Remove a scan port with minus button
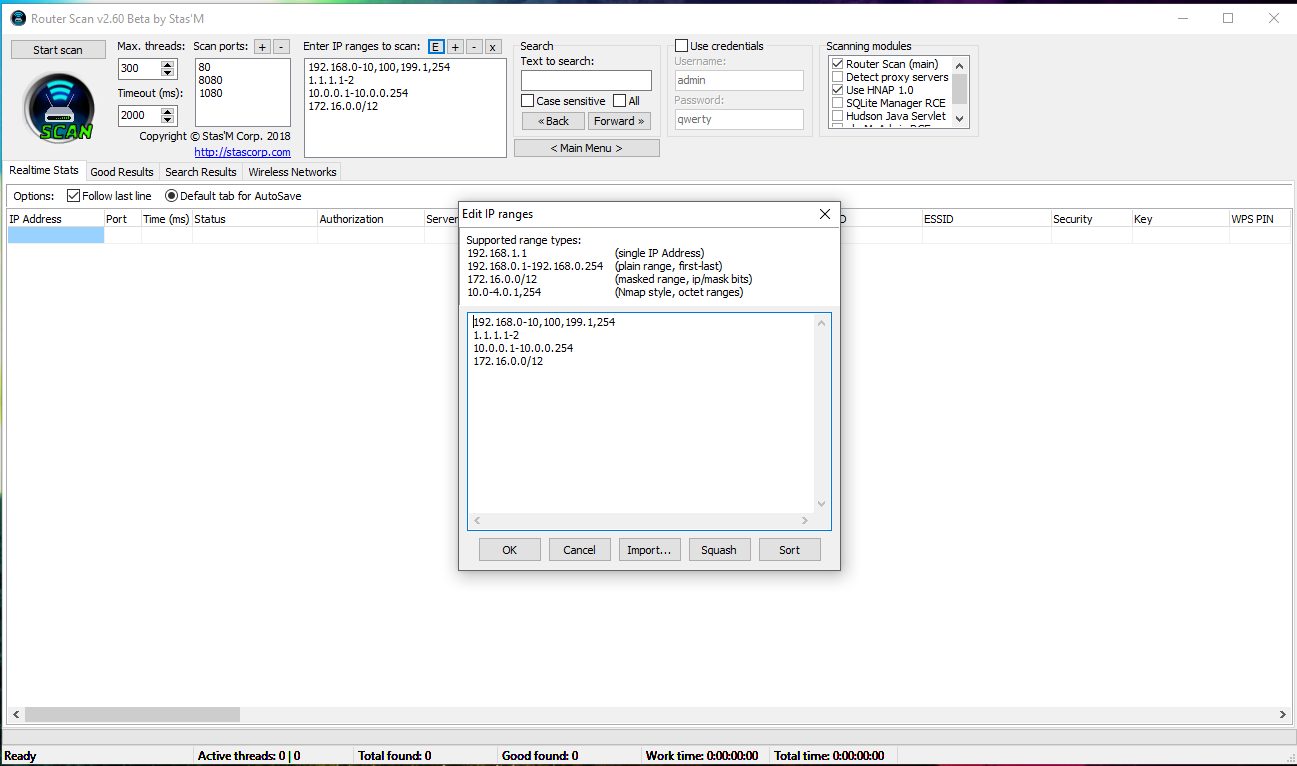Viewport: 1297px width, 766px height. 282,47
